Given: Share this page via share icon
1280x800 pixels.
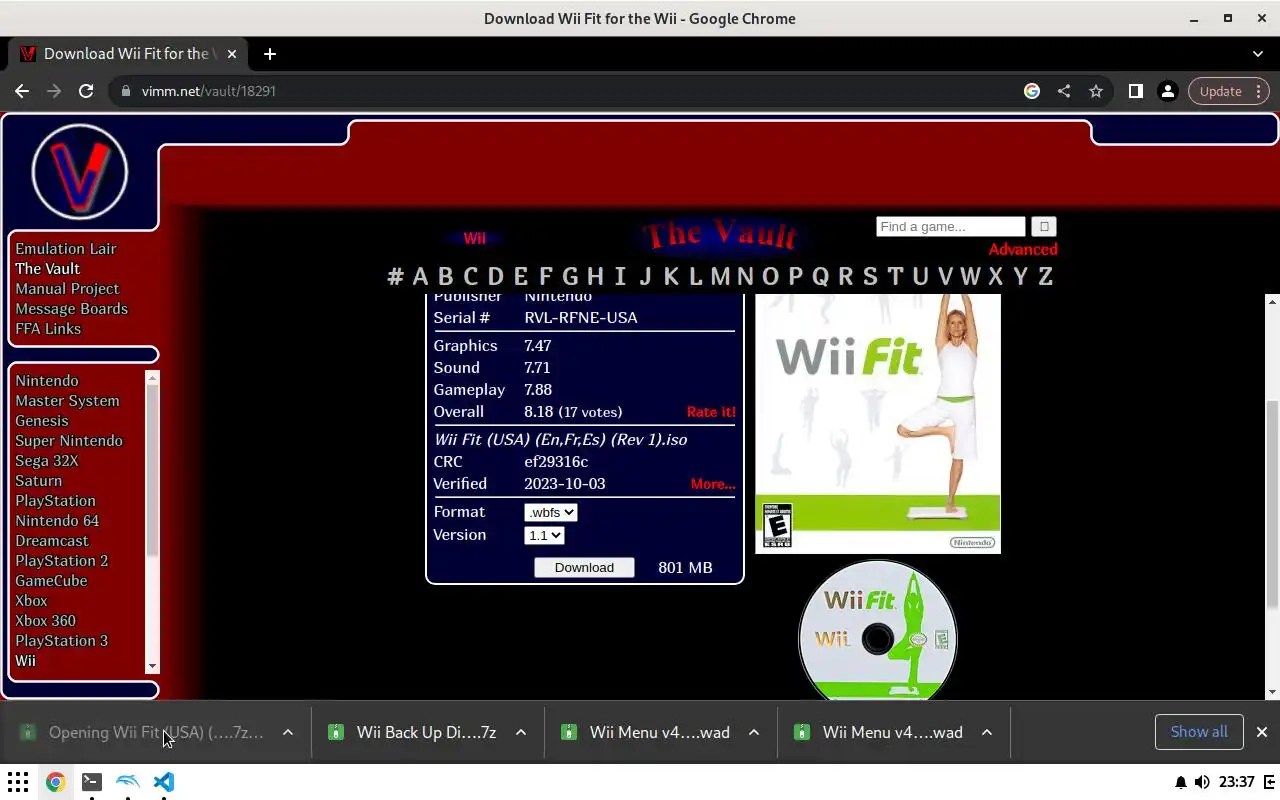Looking at the screenshot, I should pyautogui.click(x=1064, y=91).
